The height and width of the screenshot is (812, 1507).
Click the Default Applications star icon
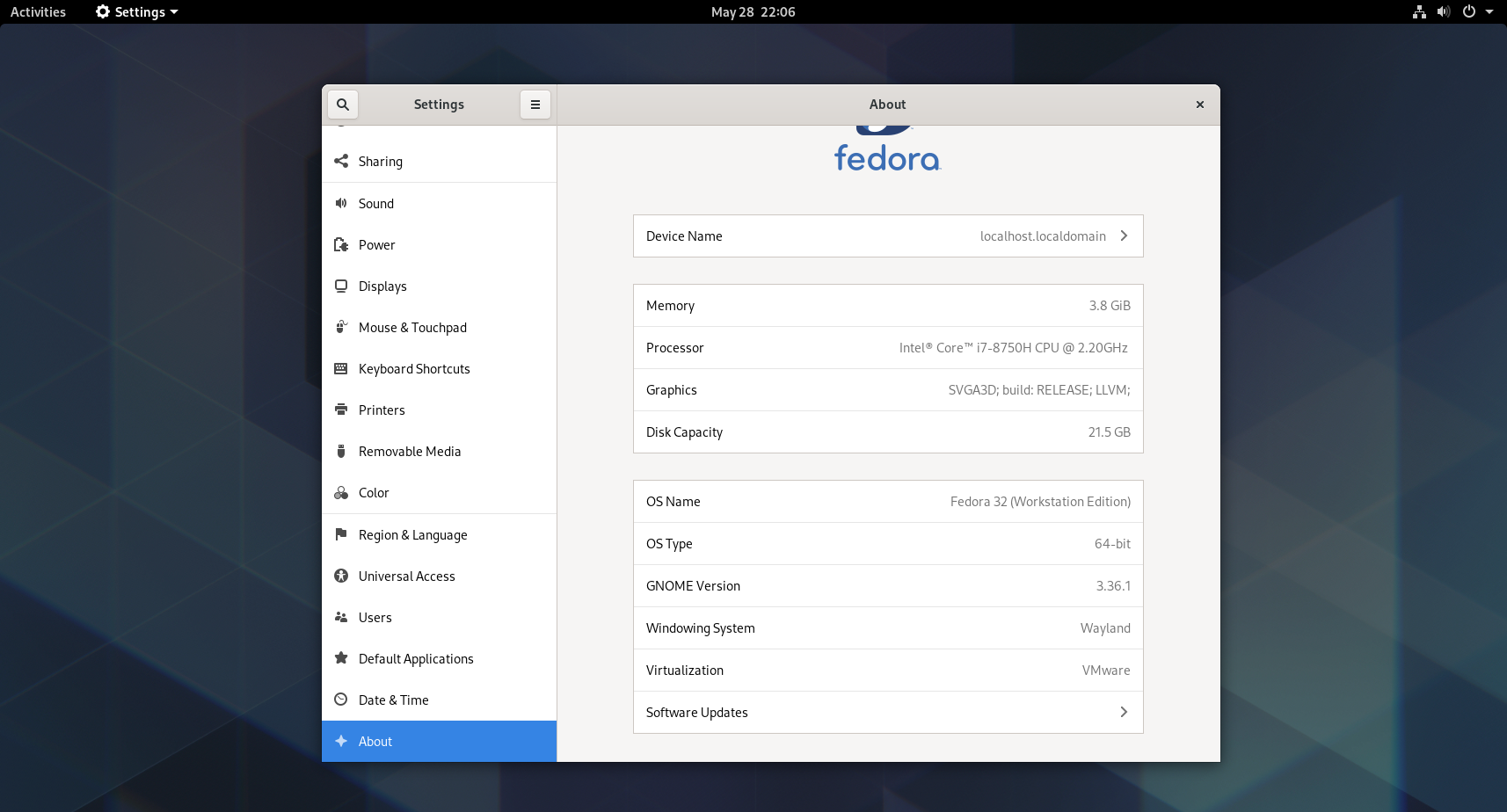pyautogui.click(x=341, y=658)
